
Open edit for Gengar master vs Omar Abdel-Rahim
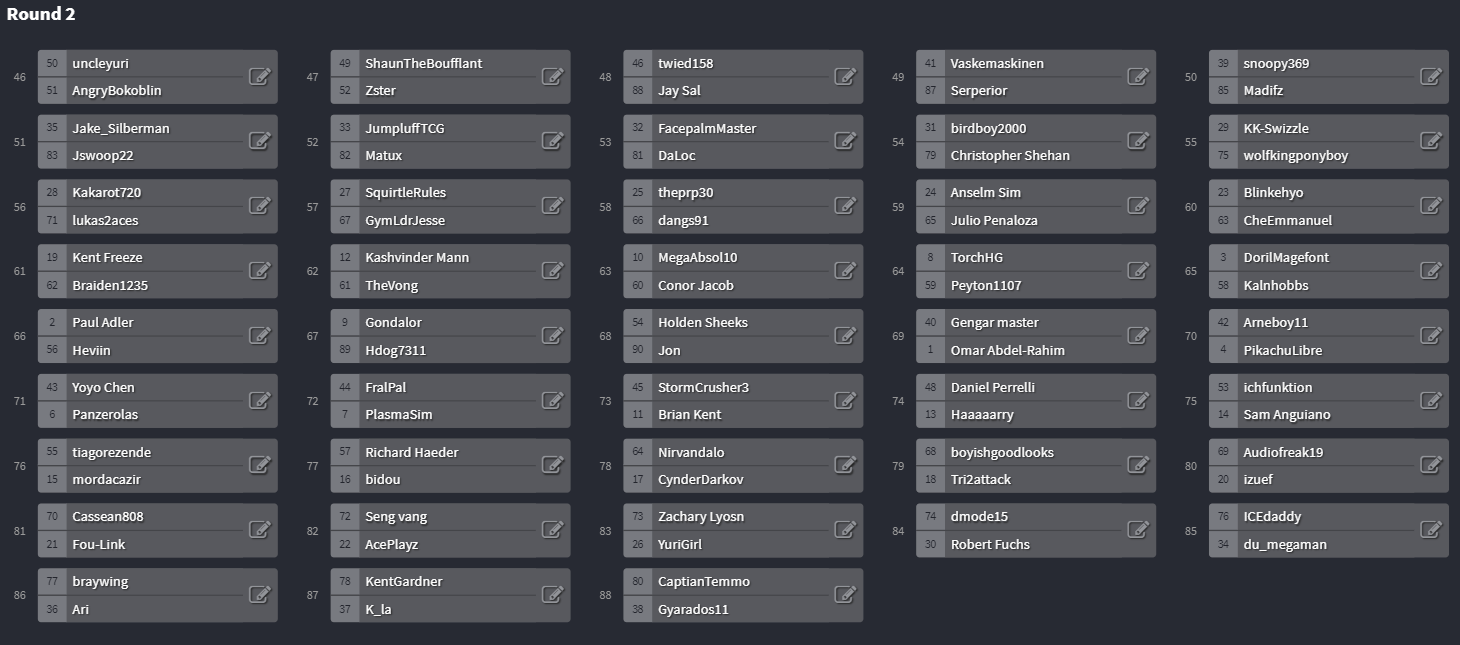tap(1138, 336)
